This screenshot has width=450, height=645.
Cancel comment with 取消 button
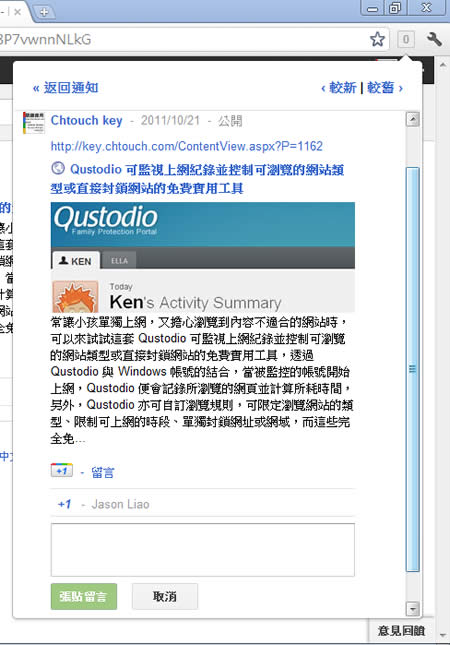(x=165, y=596)
